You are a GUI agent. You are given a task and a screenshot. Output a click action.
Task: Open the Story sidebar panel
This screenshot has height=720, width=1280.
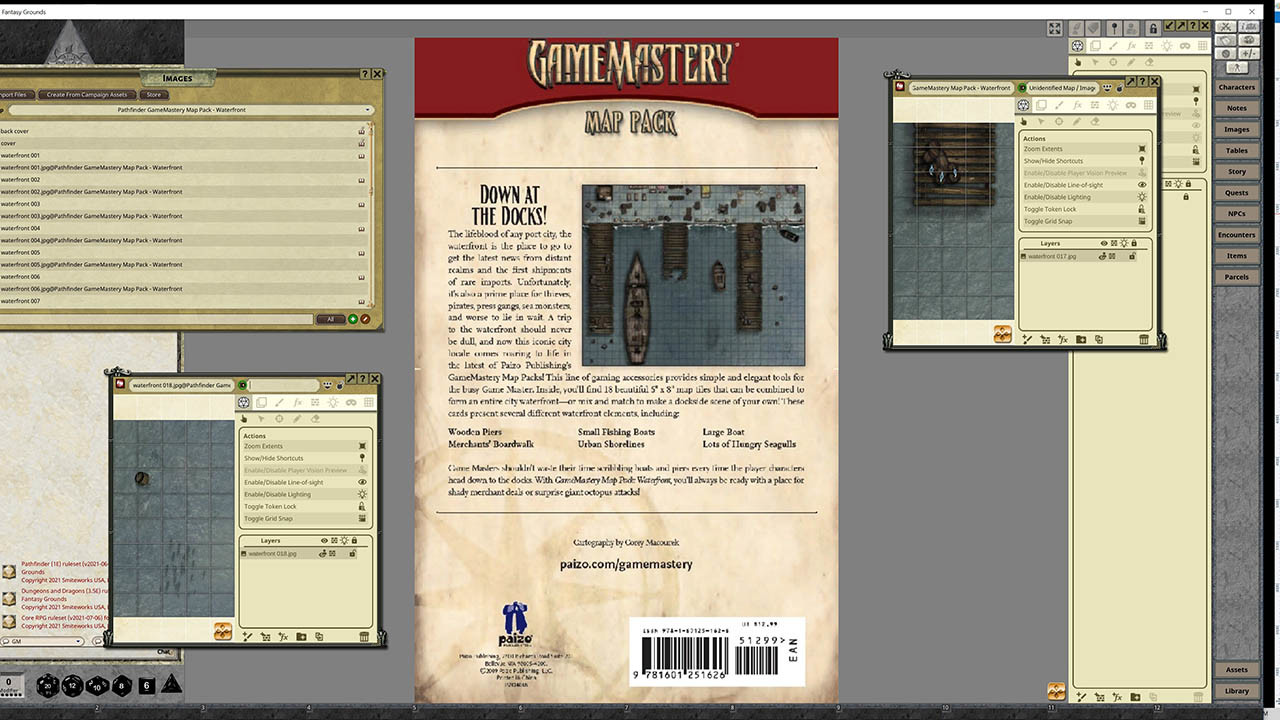click(1237, 172)
